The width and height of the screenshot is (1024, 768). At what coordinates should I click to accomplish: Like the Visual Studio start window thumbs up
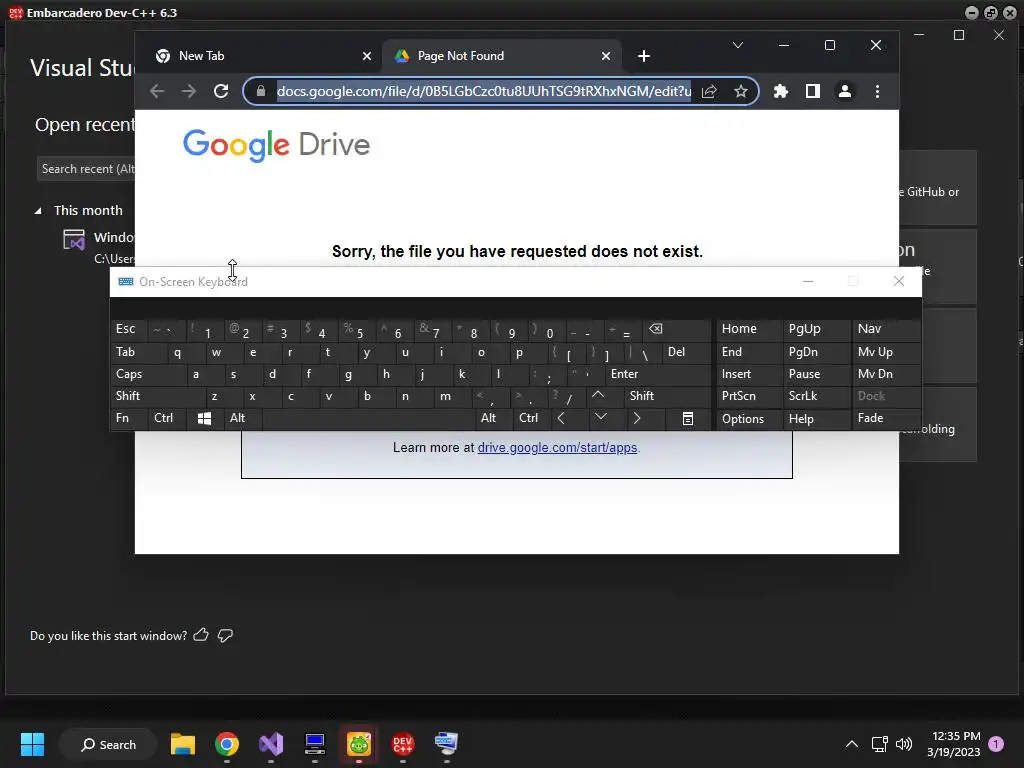coord(201,635)
